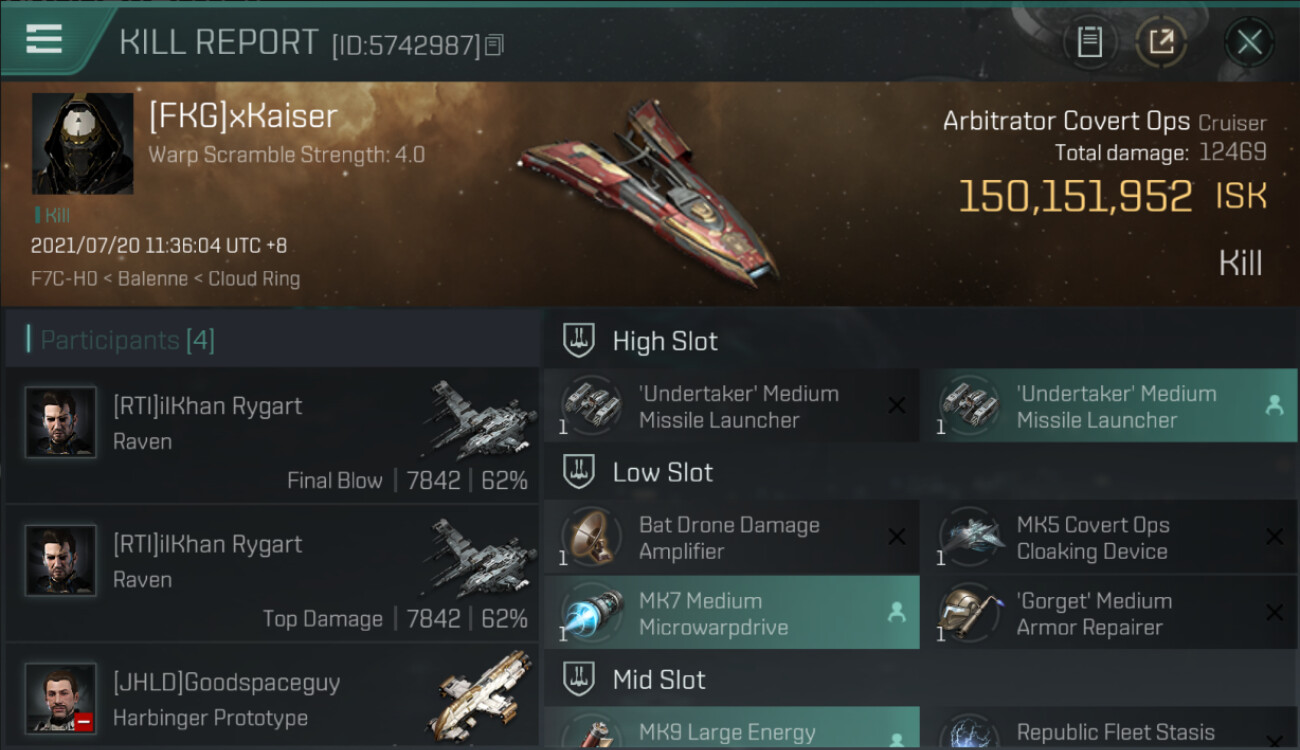Viewport: 1300px width, 750px height.
Task: Expand the High Slot section
Action: 921,341
